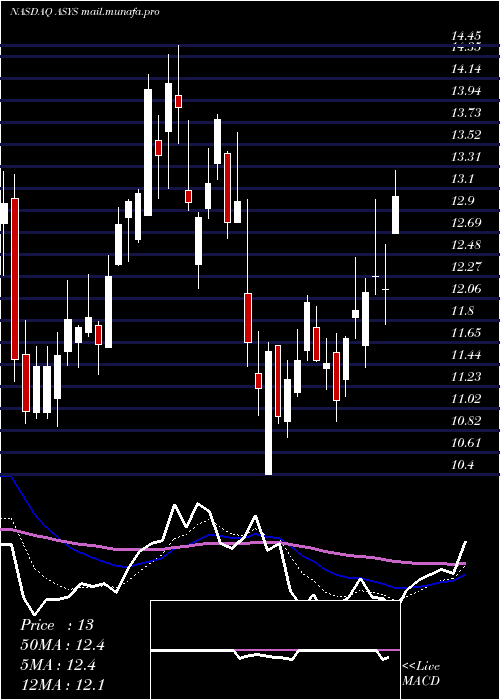Viewport: 500px width, 700px height.
Task: Select the 13.1 price axis label
Action: tap(463, 179)
